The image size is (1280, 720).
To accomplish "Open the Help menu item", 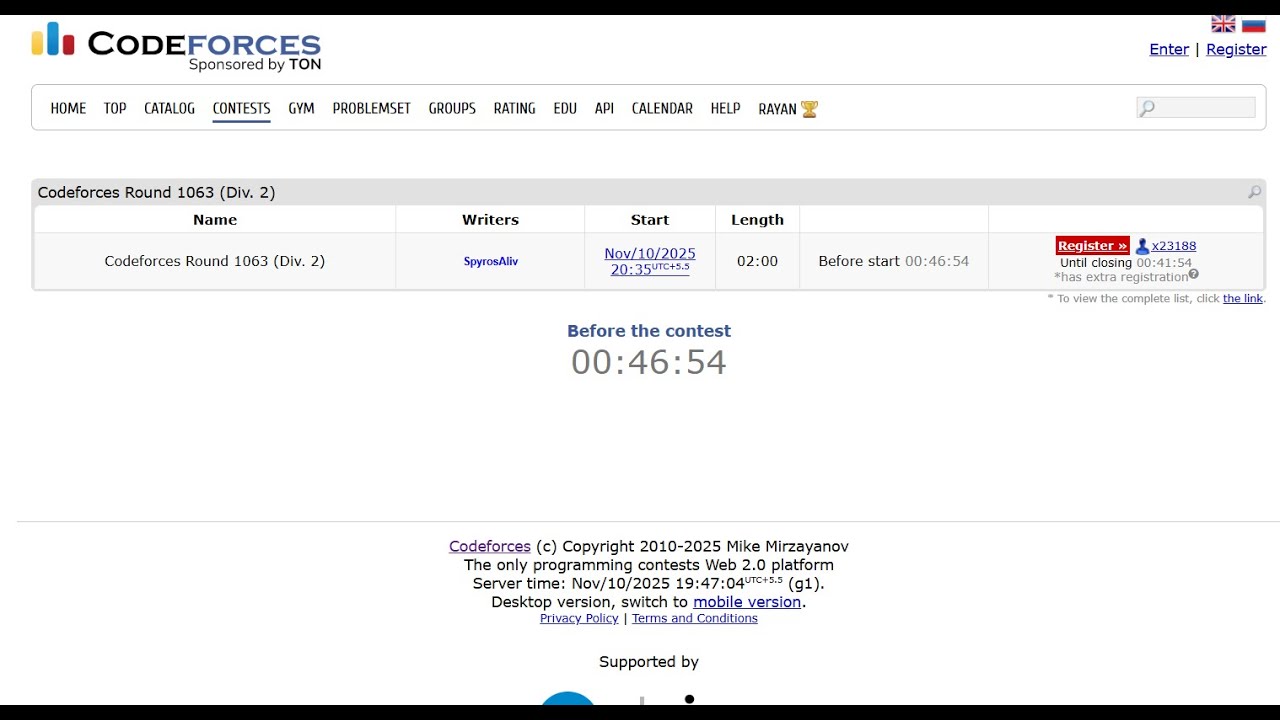I will coord(725,108).
